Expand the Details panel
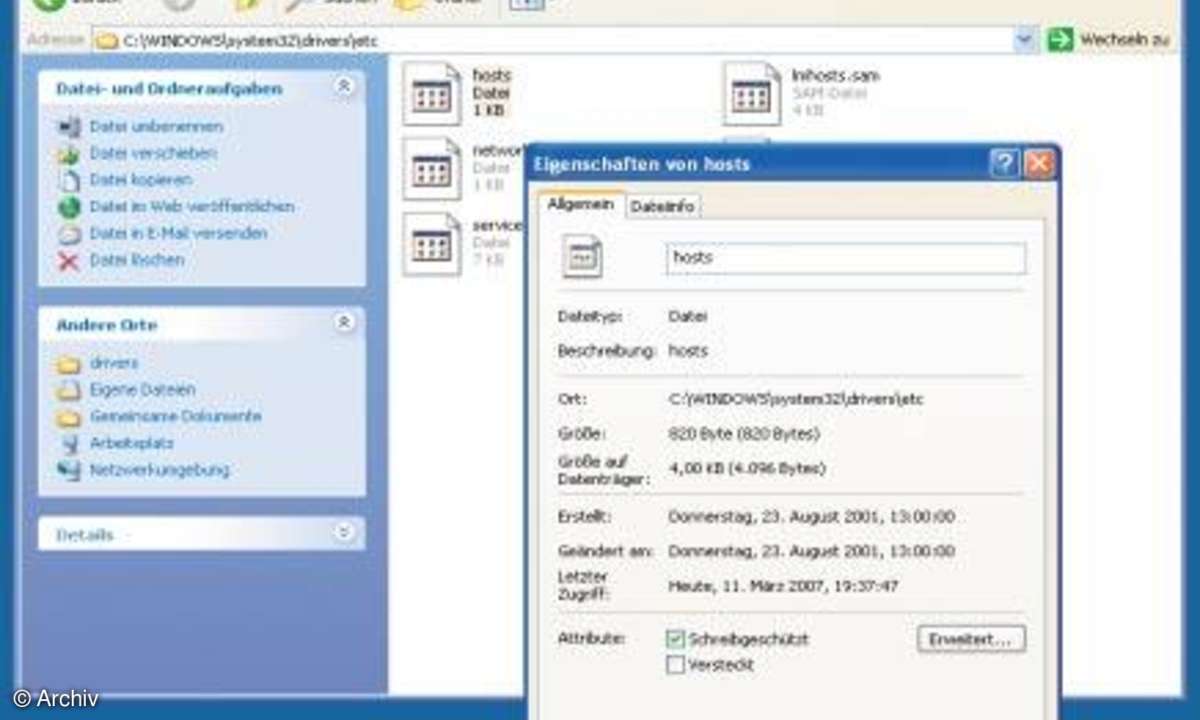This screenshot has width=1200, height=720. 344,533
